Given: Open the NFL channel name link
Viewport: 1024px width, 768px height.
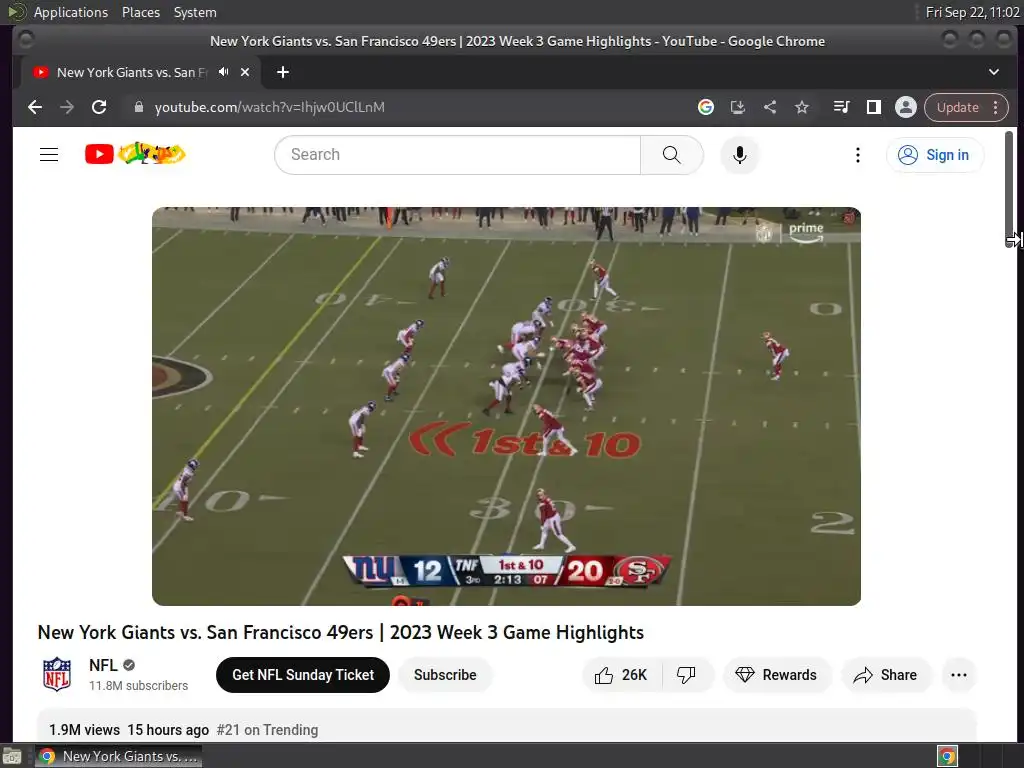Looking at the screenshot, I should pos(103,665).
